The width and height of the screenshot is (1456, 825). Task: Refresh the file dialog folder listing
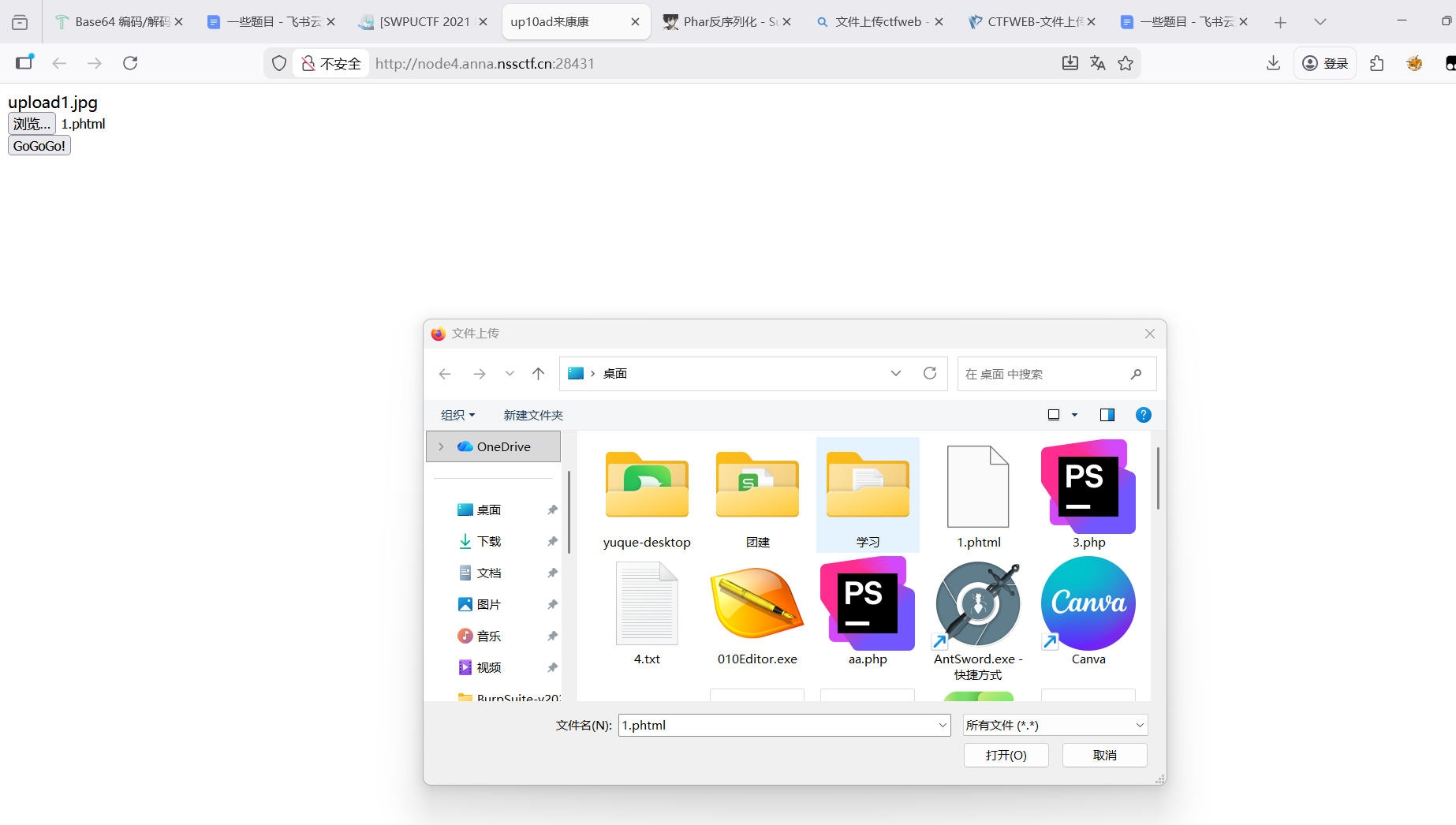930,373
